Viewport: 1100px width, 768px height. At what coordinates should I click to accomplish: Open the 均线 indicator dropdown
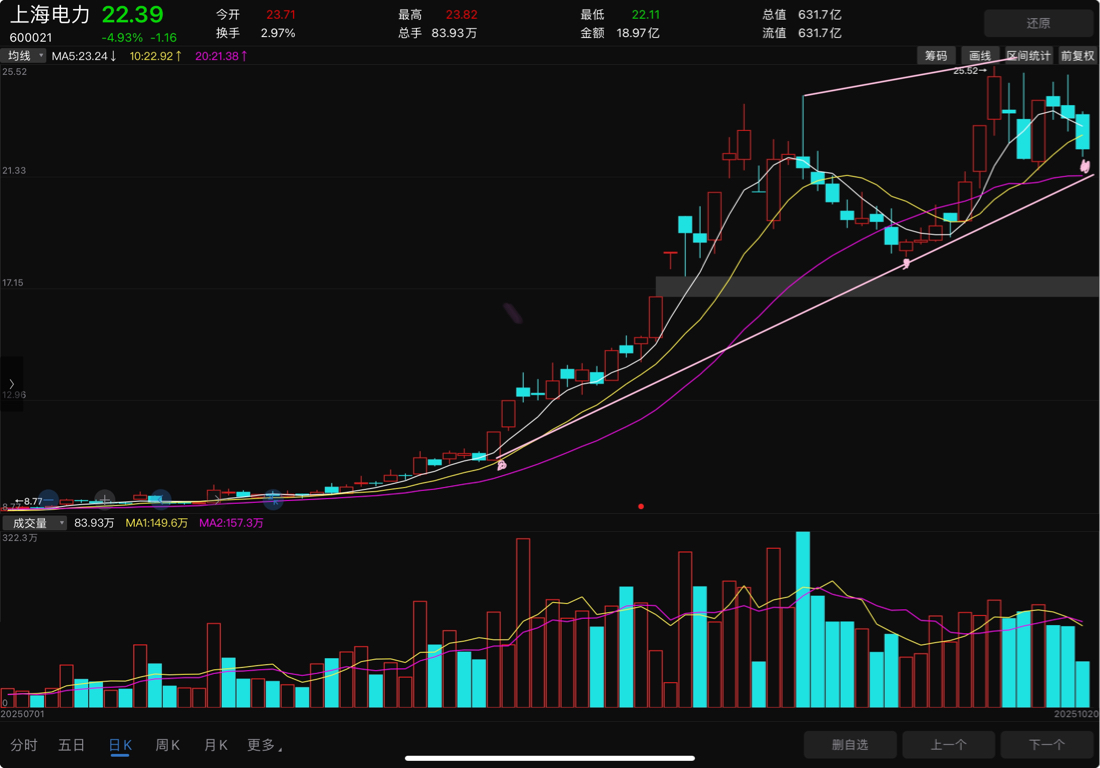23,55
